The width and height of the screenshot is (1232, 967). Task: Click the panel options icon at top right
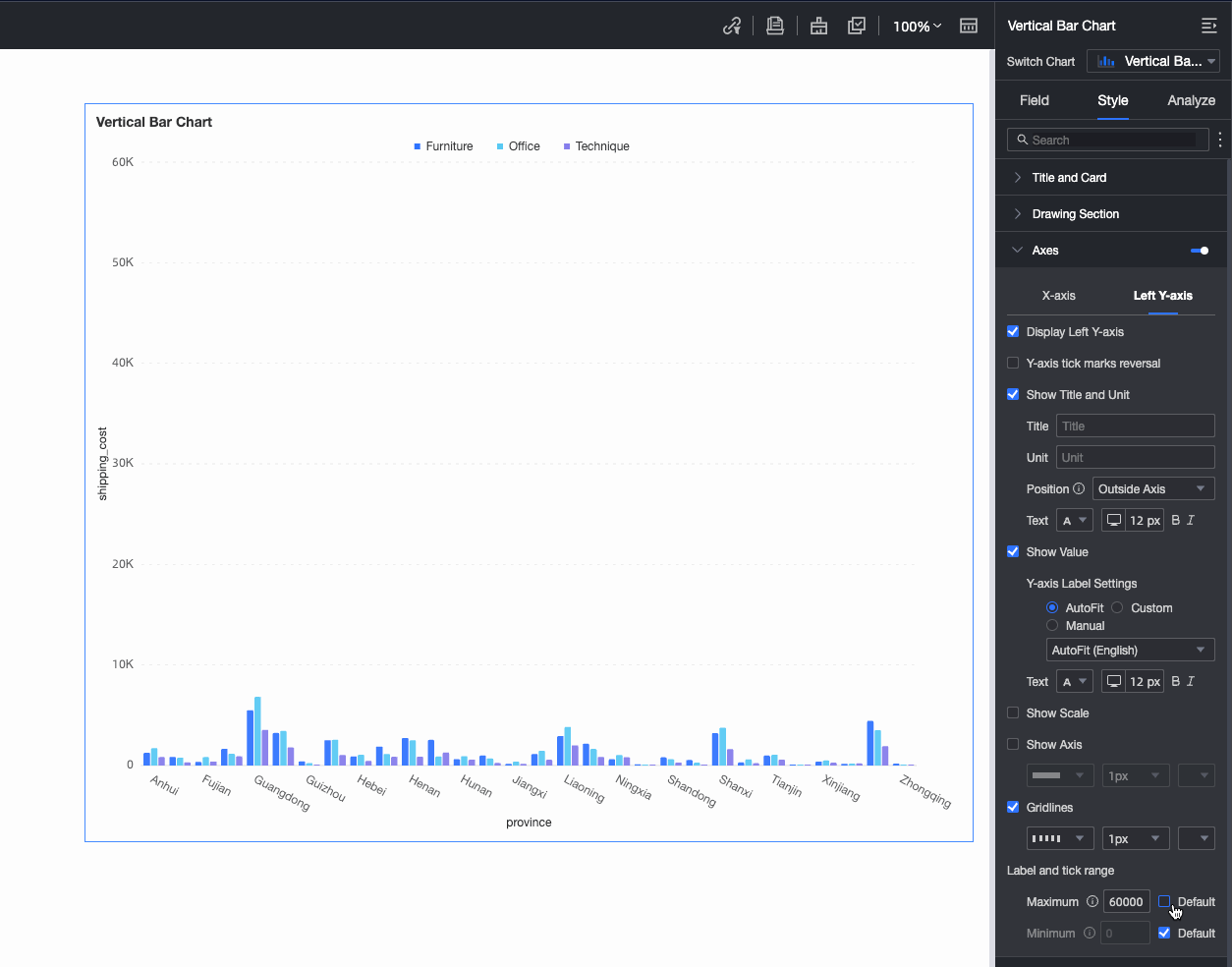coord(1208,26)
